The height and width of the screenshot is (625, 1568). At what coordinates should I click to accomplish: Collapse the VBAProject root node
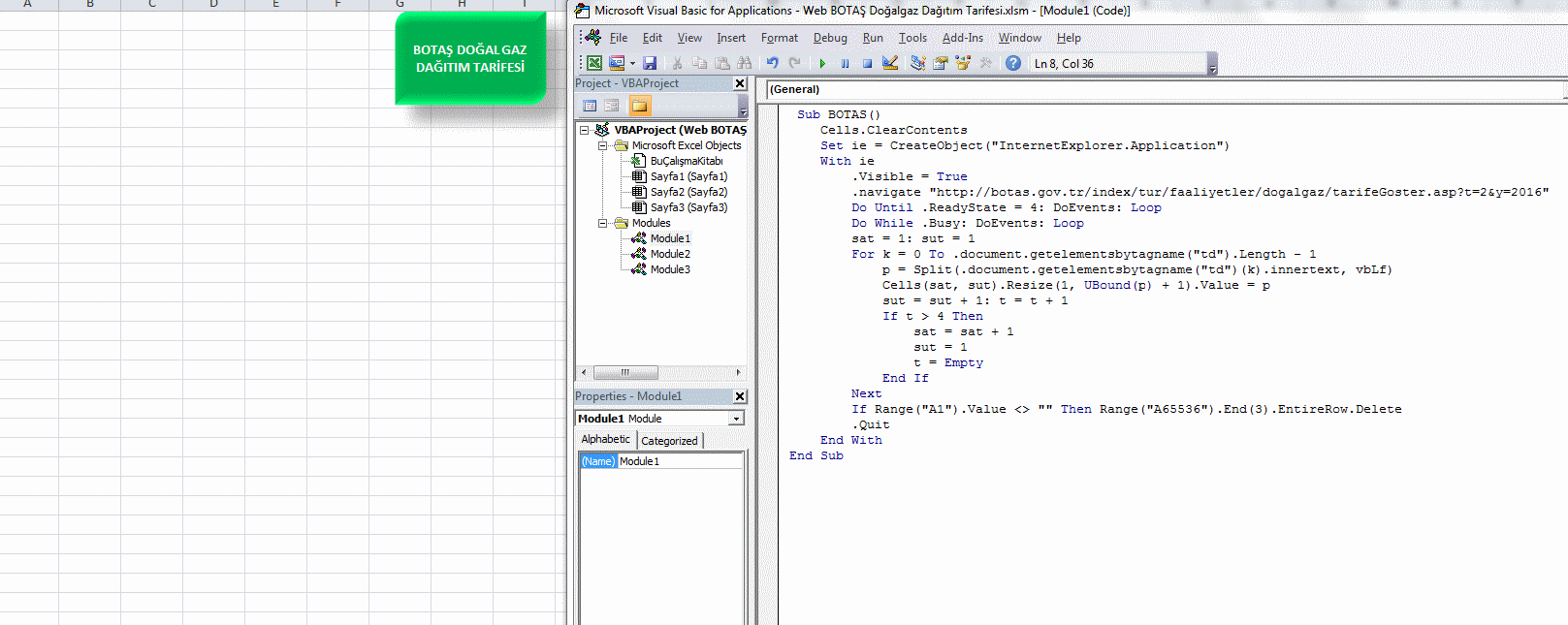click(584, 130)
